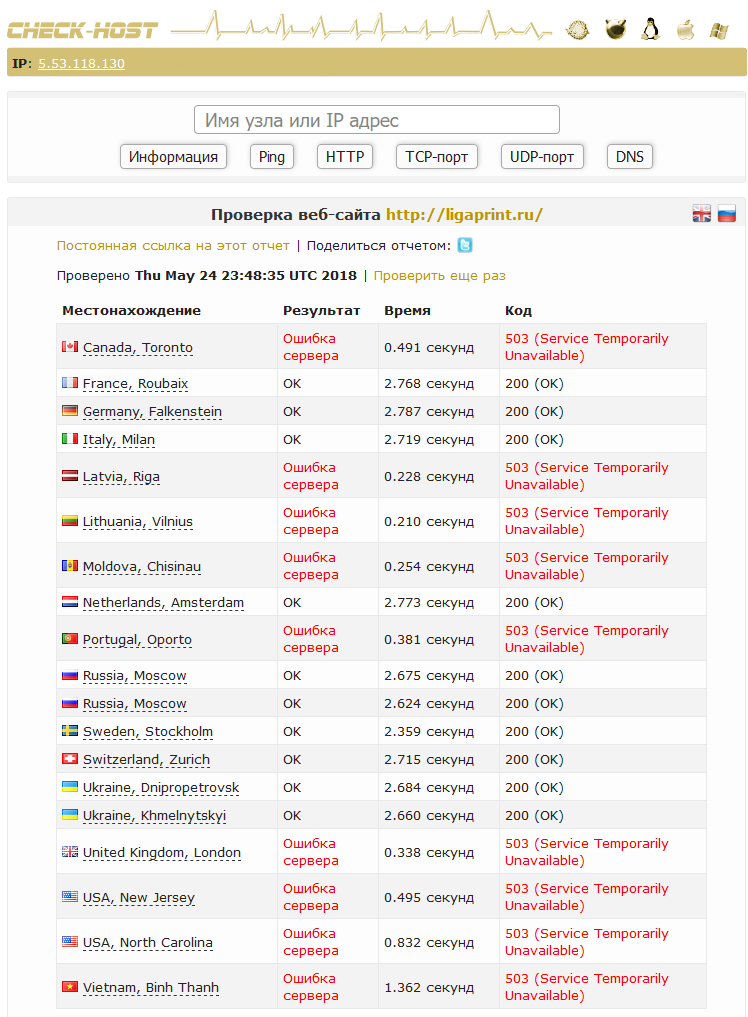Click the Apple logo icon
The height and width of the screenshot is (1017, 748).
(685, 29)
